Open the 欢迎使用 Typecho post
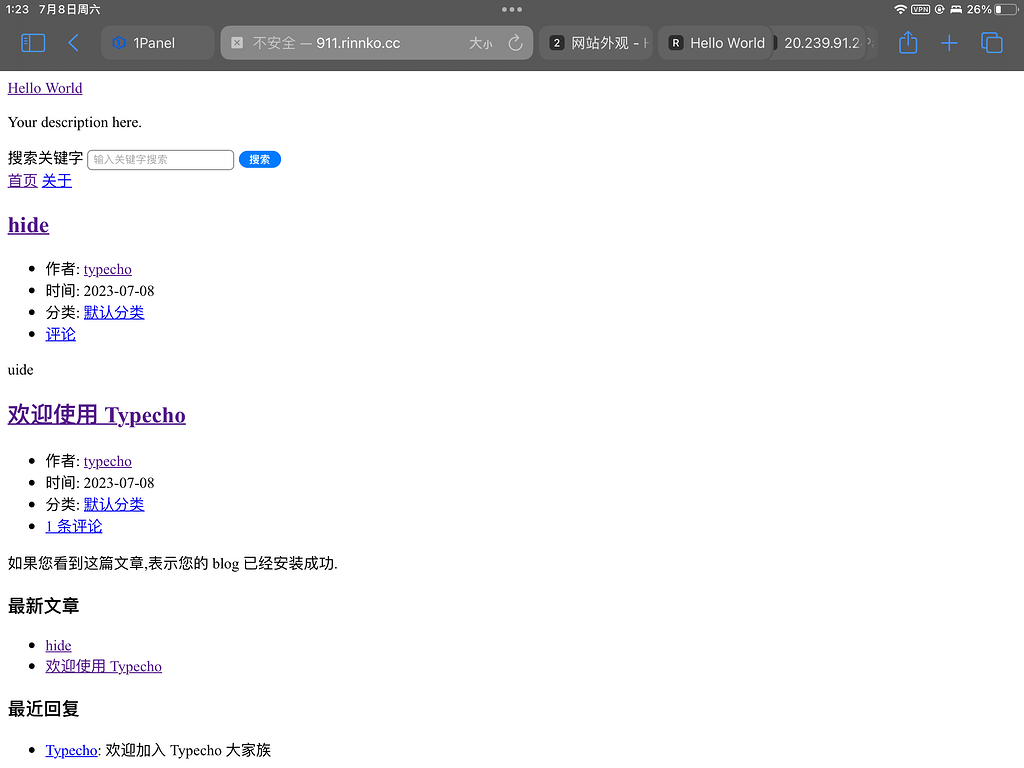Viewport: 1024px width, 768px height. tap(96, 415)
